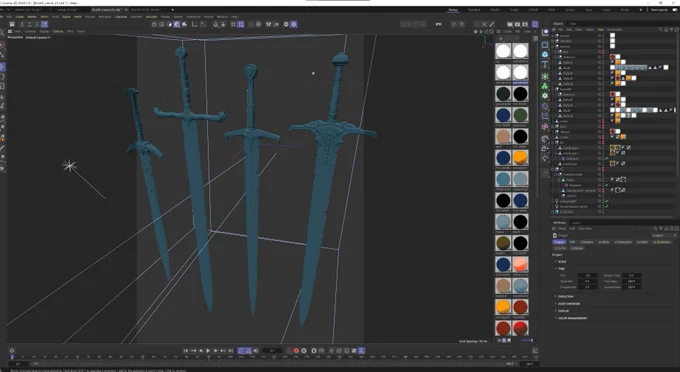Click the Y axis lock icon
This screenshot has height=372, width=680.
(x=29, y=24)
